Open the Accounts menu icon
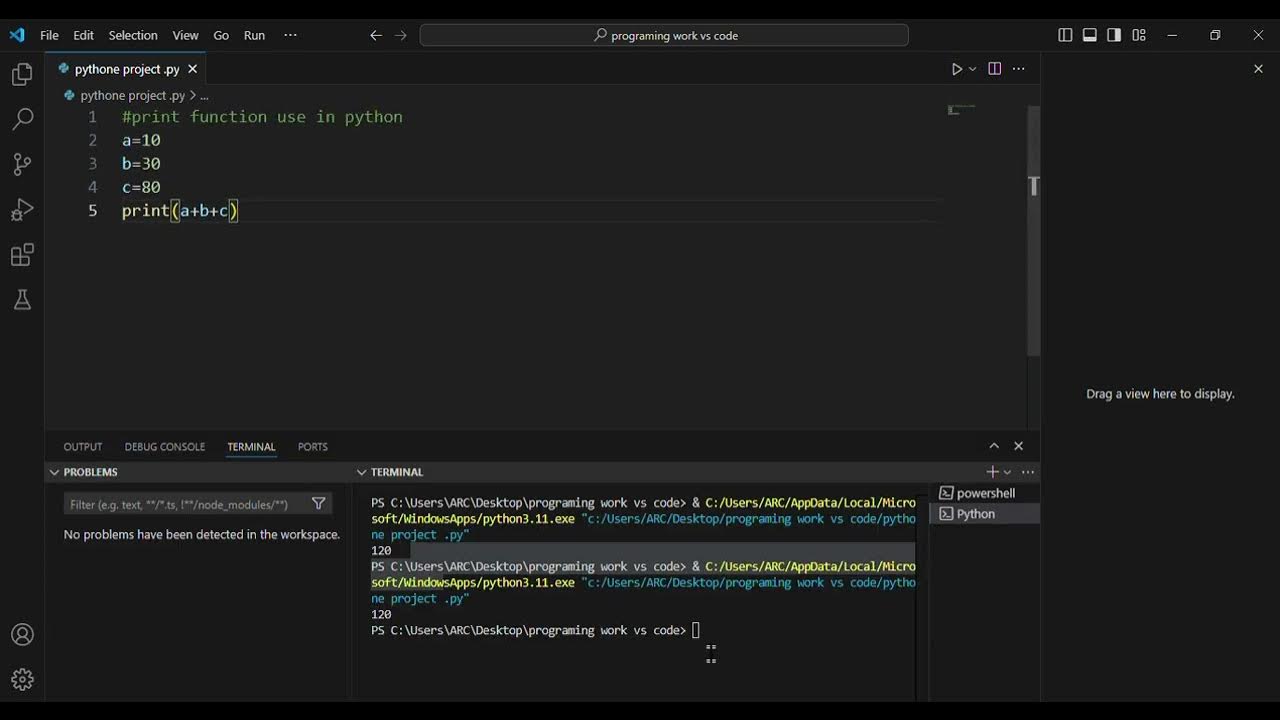The height and width of the screenshot is (720, 1280). [22, 635]
